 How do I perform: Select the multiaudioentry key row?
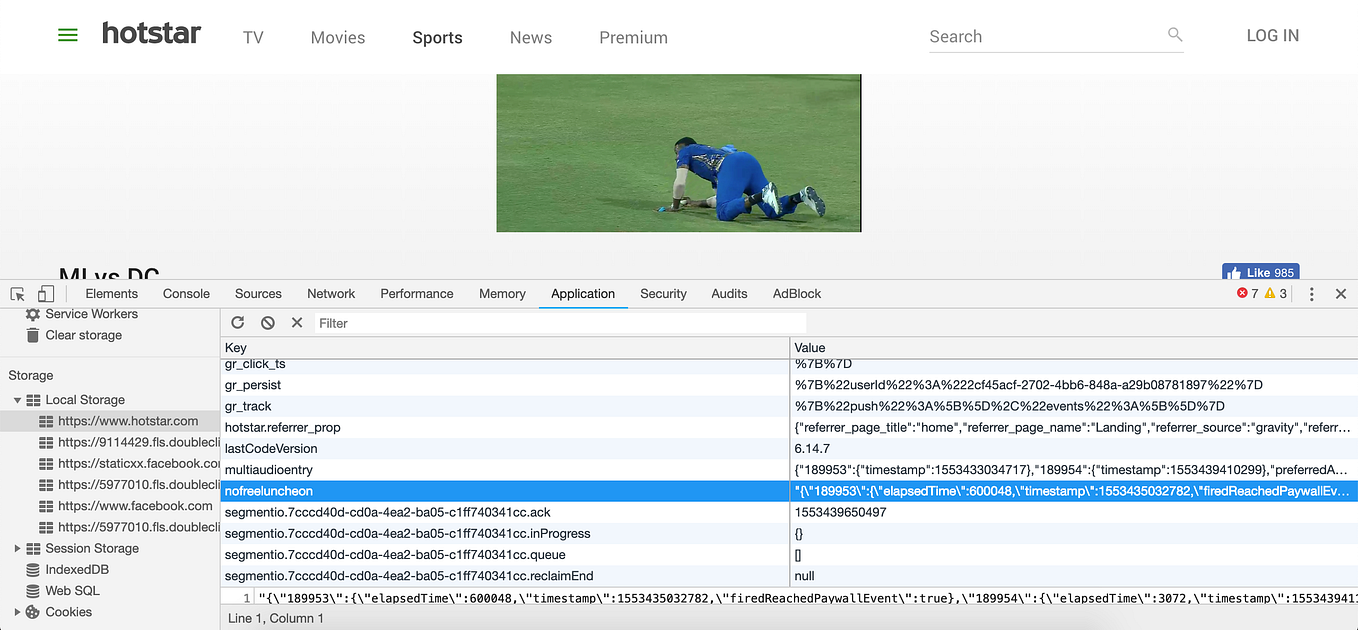click(505, 470)
